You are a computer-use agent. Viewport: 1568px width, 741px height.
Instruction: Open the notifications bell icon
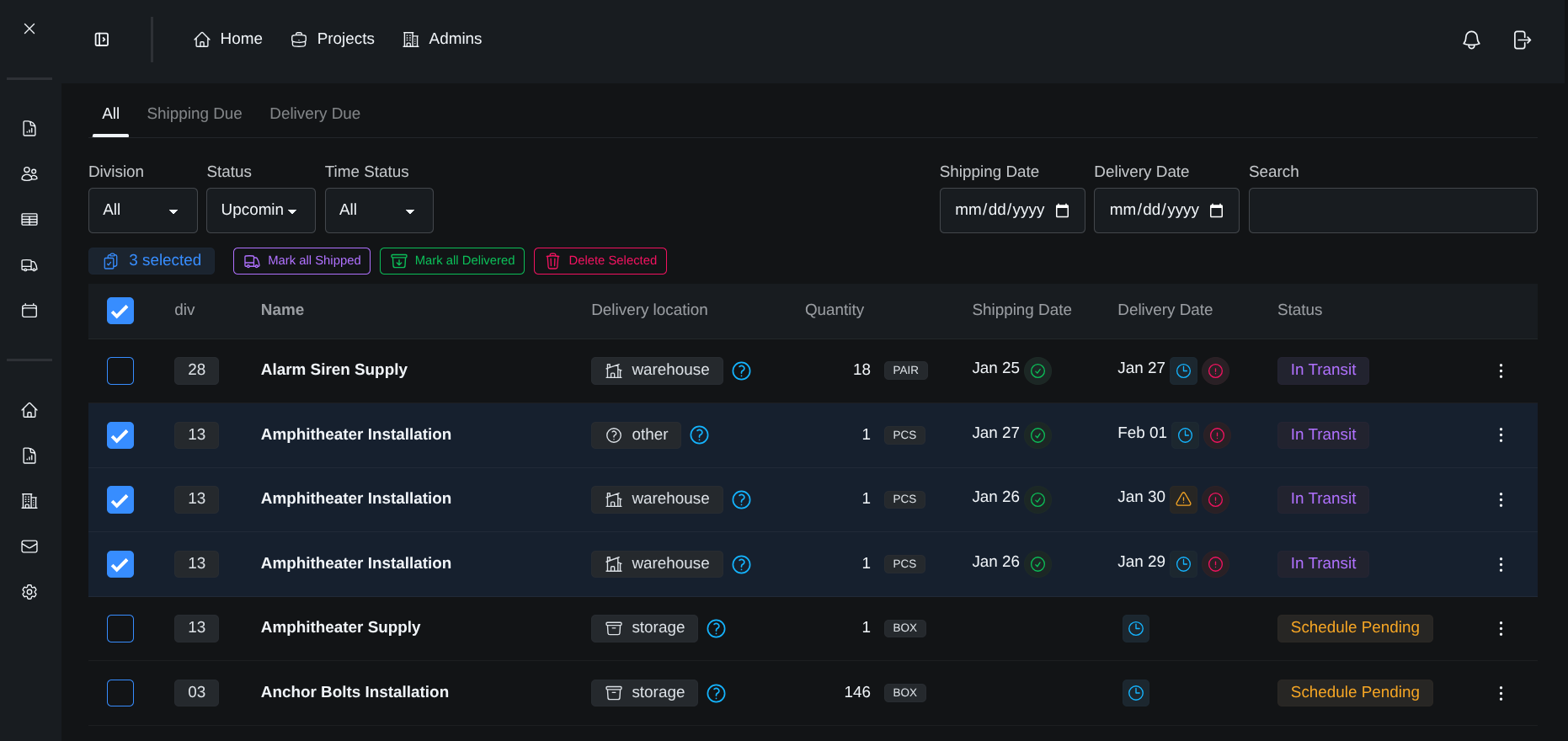click(1471, 40)
